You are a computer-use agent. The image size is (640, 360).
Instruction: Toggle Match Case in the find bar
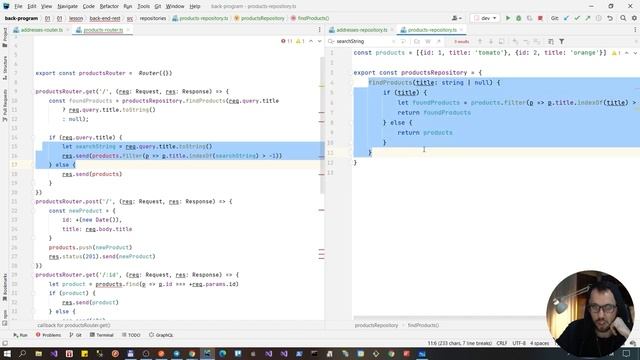[417, 41]
